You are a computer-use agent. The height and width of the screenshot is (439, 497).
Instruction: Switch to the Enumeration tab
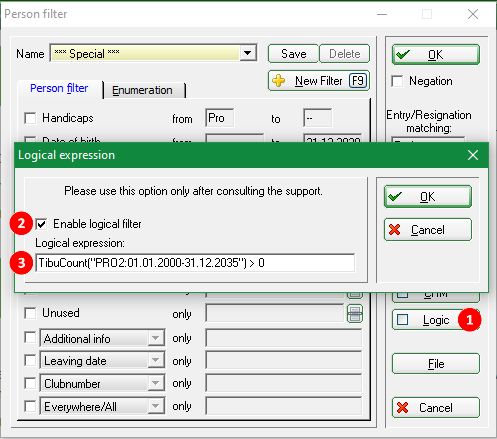(142, 90)
